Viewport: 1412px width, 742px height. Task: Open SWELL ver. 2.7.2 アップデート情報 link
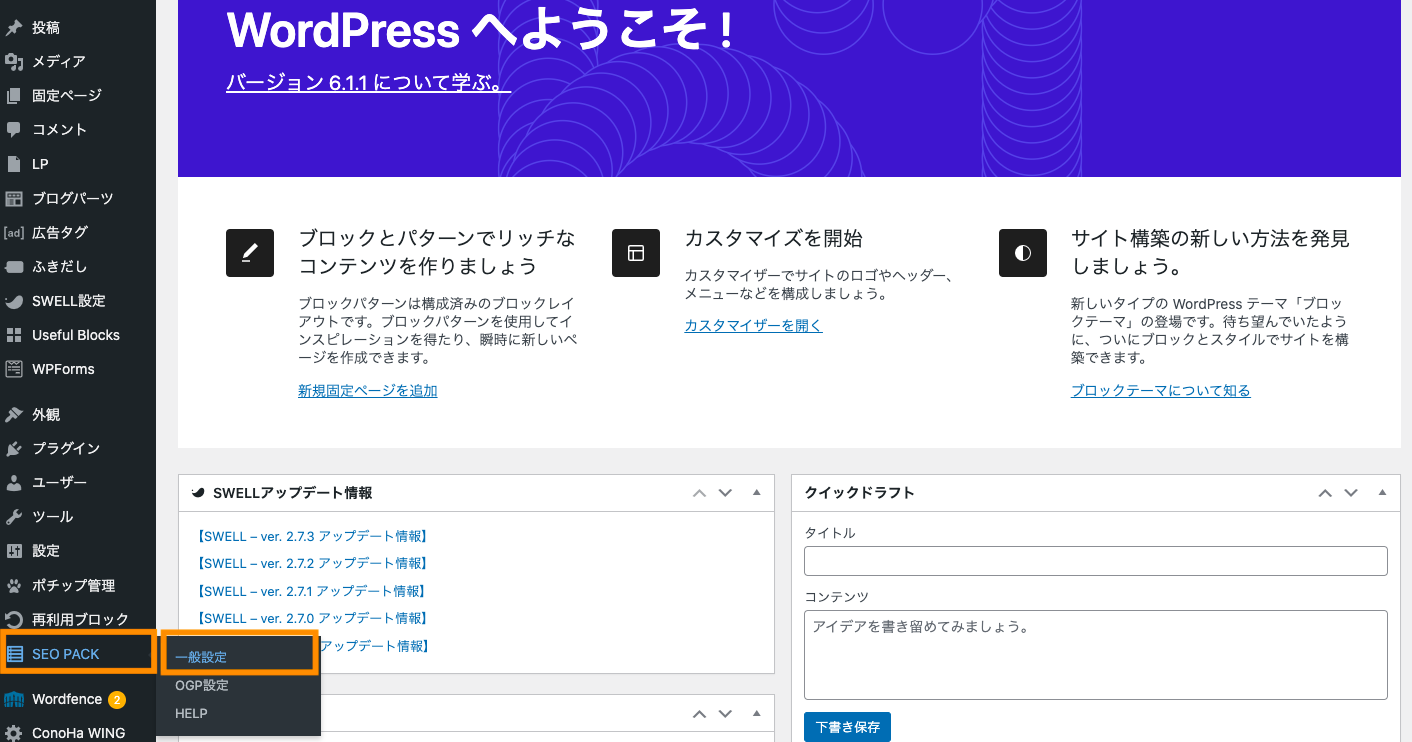[314, 563]
